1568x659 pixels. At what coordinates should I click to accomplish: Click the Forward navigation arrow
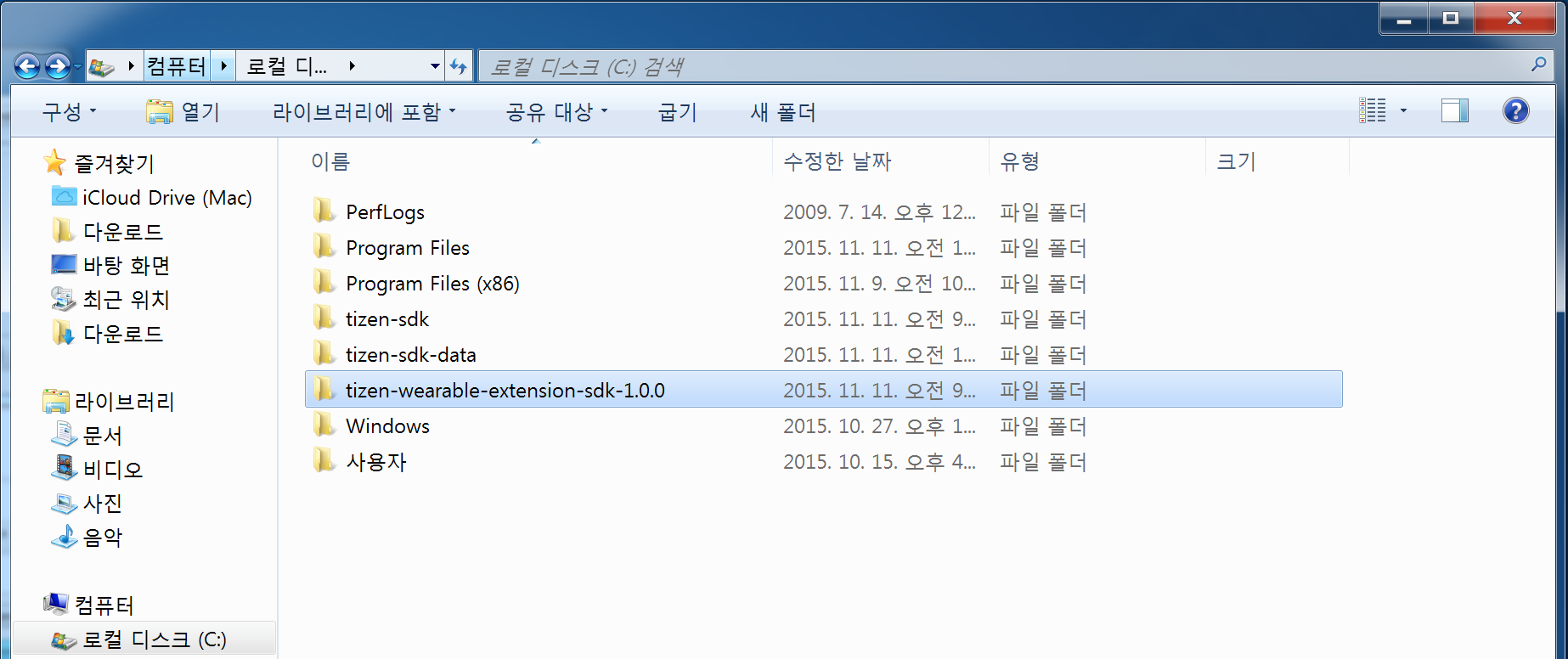(x=57, y=66)
